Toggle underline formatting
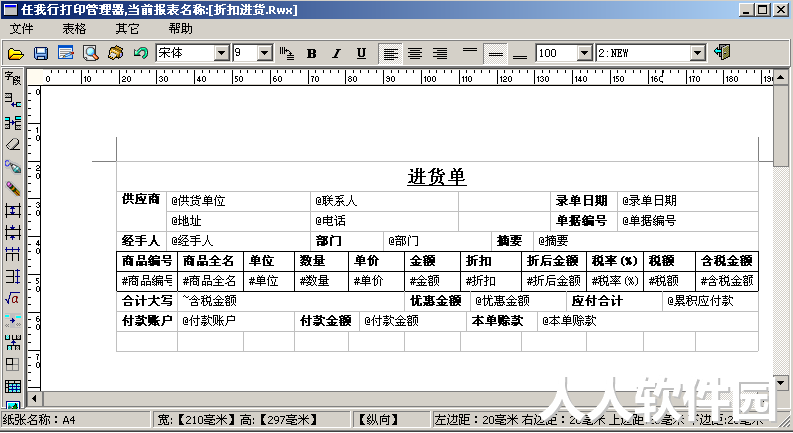This screenshot has width=793, height=433. click(x=361, y=53)
